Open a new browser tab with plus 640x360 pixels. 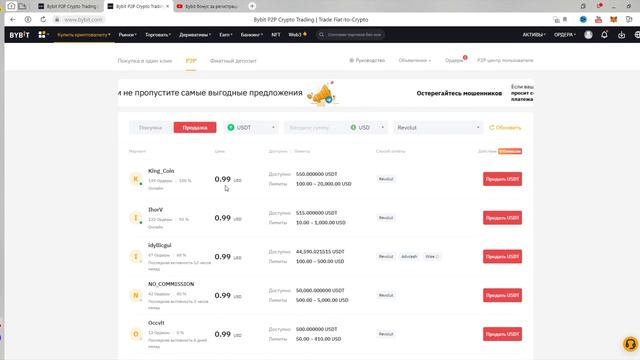point(252,6)
